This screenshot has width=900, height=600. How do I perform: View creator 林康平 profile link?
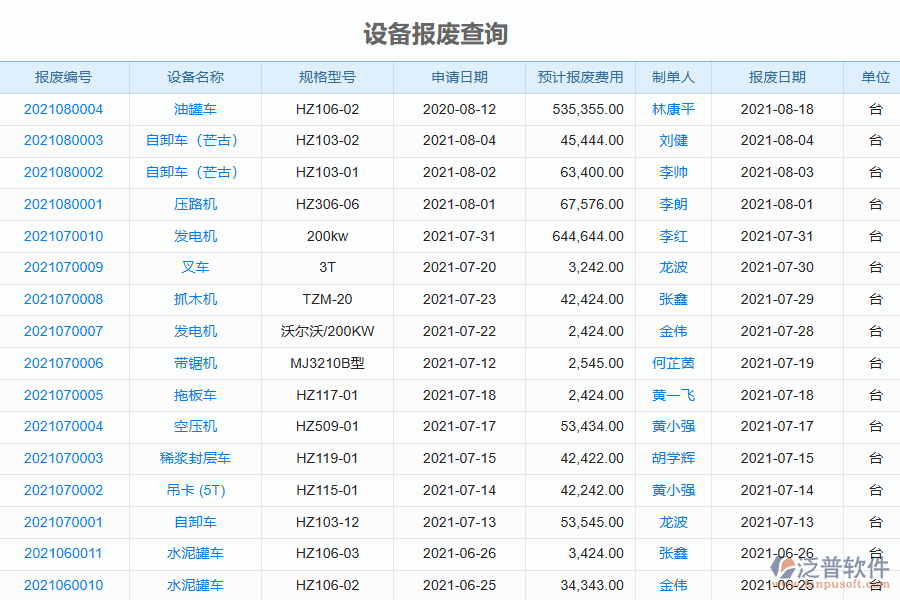click(x=673, y=109)
